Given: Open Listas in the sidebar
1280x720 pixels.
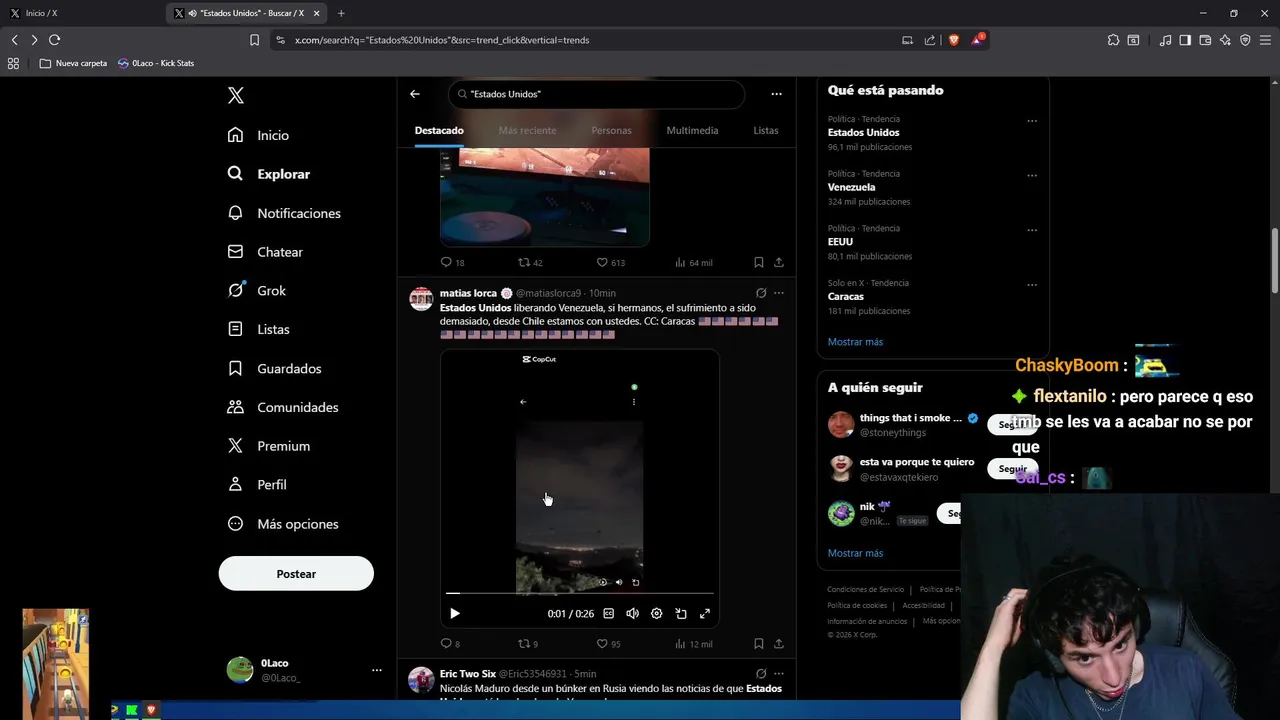Looking at the screenshot, I should [x=258, y=329].
